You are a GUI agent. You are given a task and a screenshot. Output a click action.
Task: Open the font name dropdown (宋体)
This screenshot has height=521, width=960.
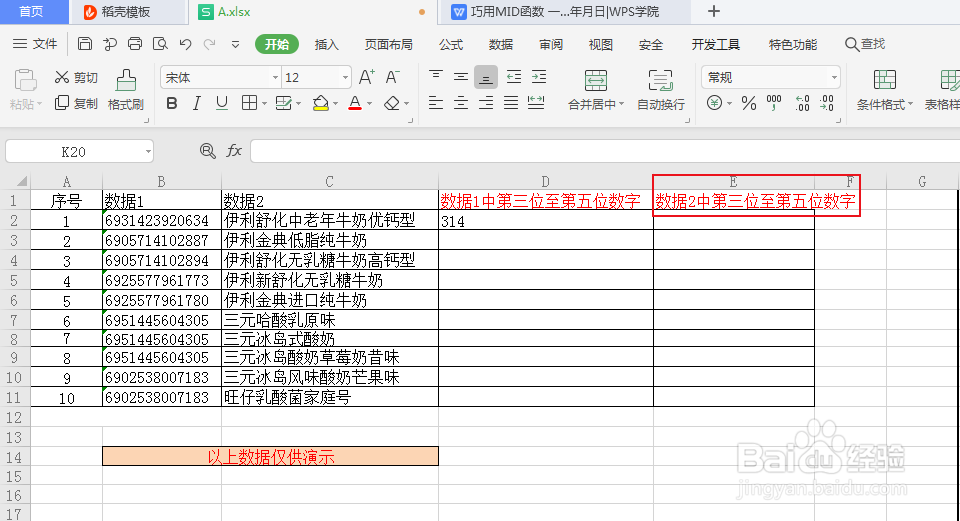(275, 78)
